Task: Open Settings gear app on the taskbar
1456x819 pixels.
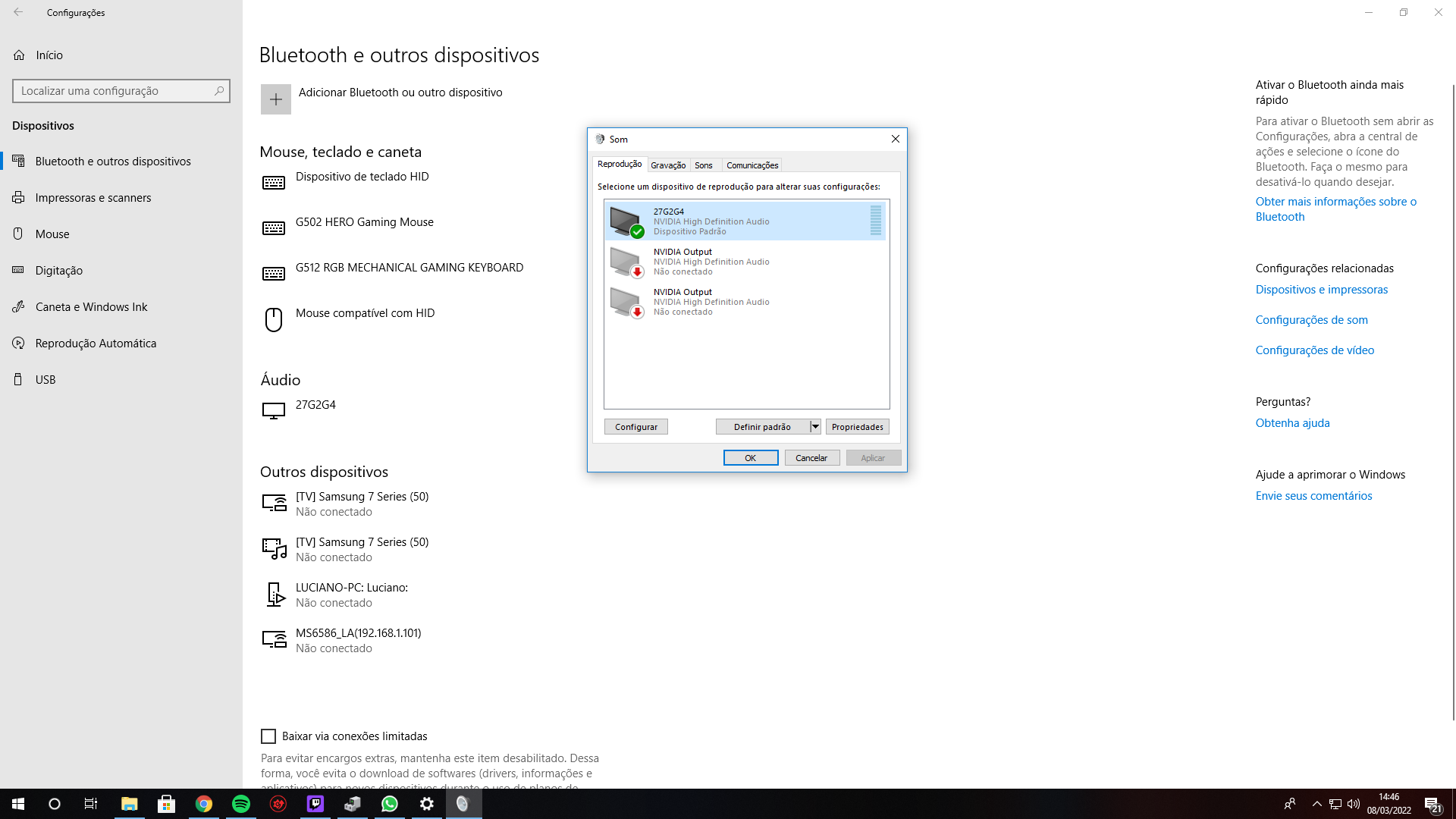Action: click(427, 804)
